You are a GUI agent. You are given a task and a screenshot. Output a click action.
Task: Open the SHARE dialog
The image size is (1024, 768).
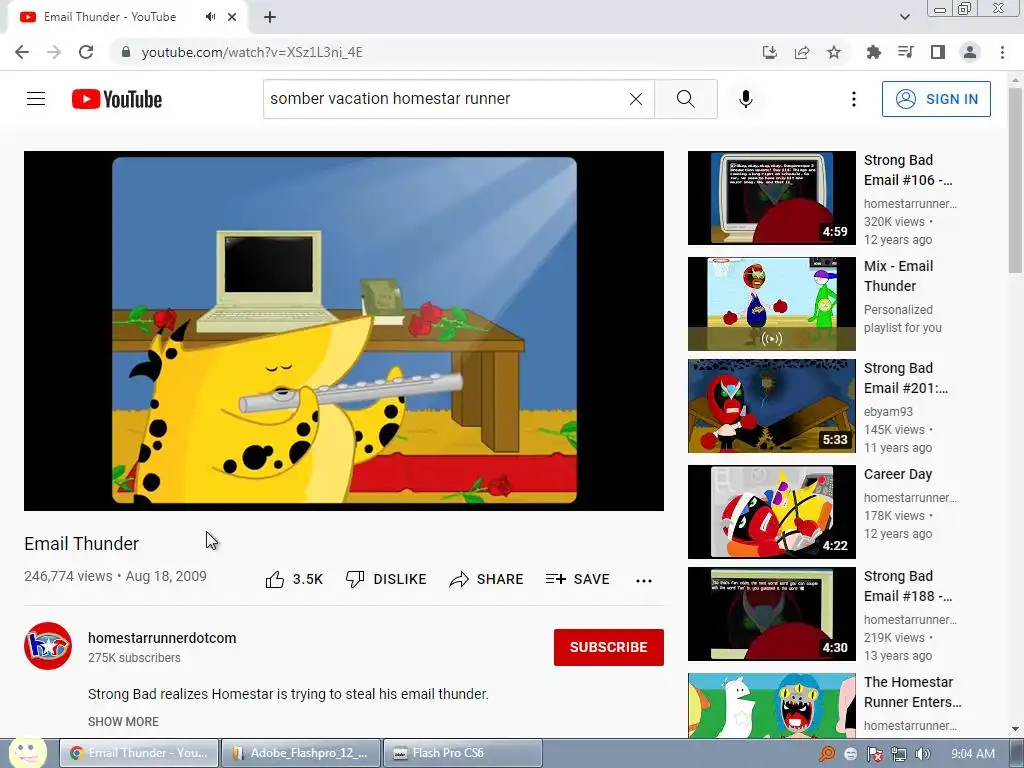click(x=487, y=579)
